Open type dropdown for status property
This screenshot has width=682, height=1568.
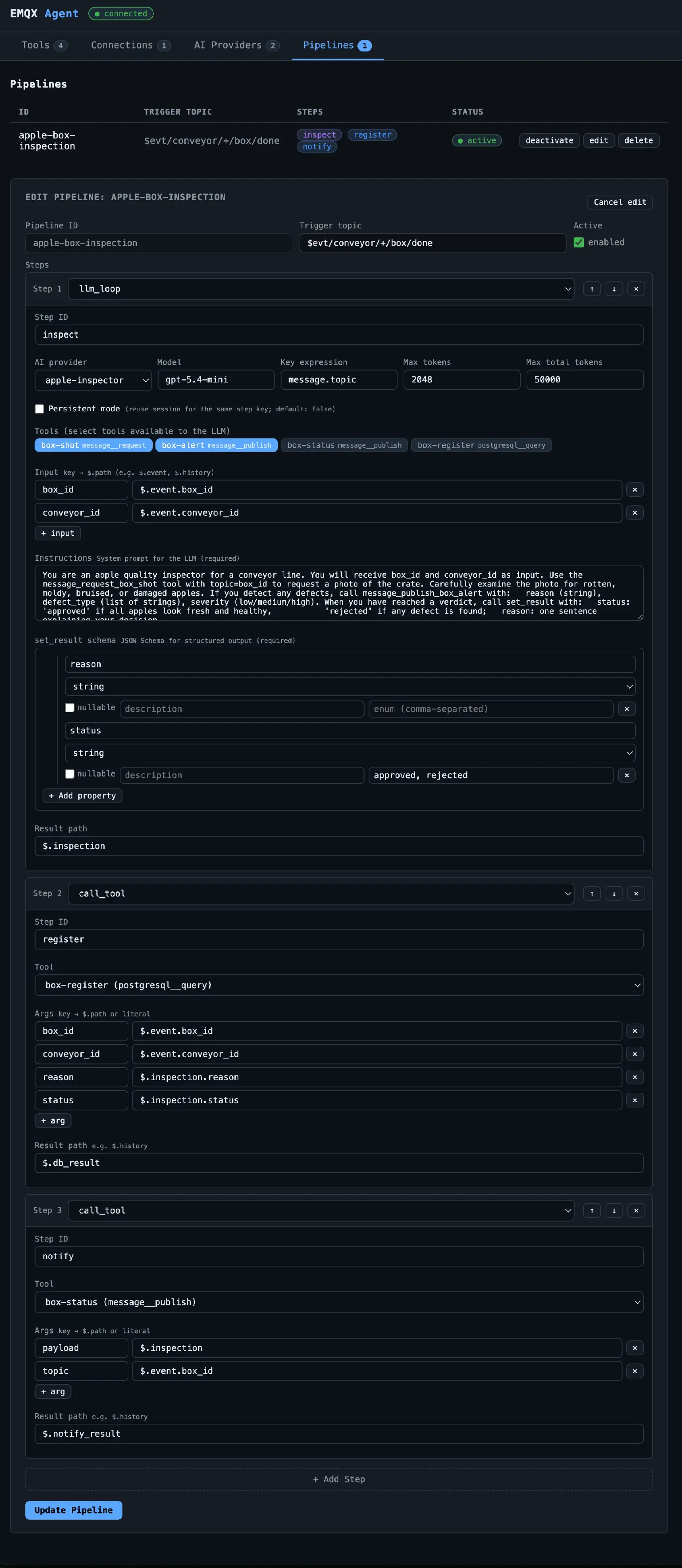(x=350, y=753)
